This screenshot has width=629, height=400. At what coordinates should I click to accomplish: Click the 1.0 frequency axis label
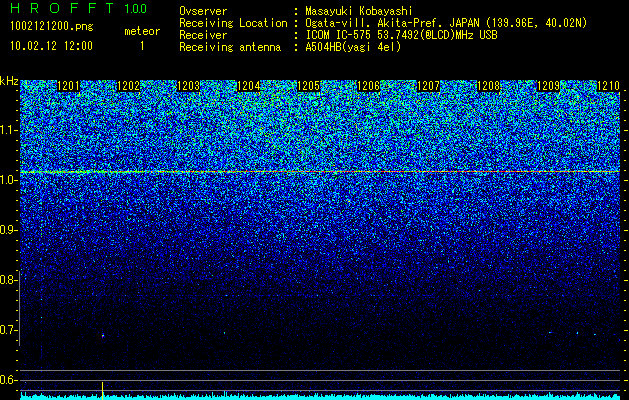9,181
